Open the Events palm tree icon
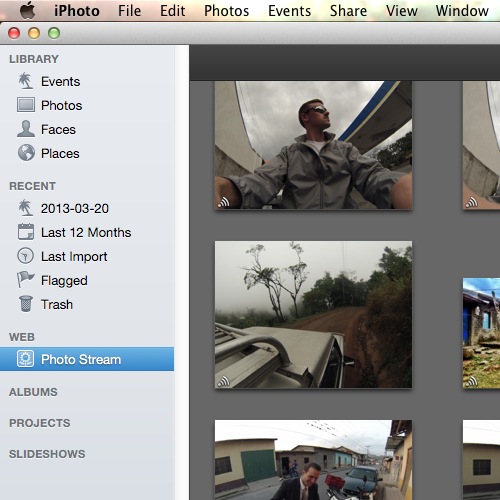 (x=26, y=81)
